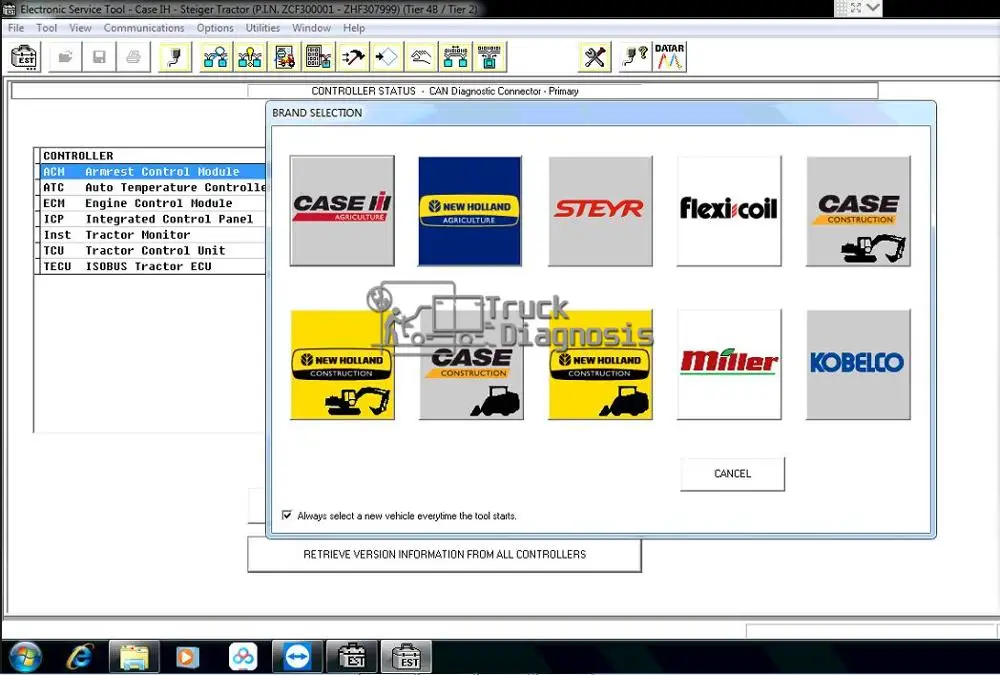Open the Communications menu
Screen dimensions: 1000x675
pos(144,28)
